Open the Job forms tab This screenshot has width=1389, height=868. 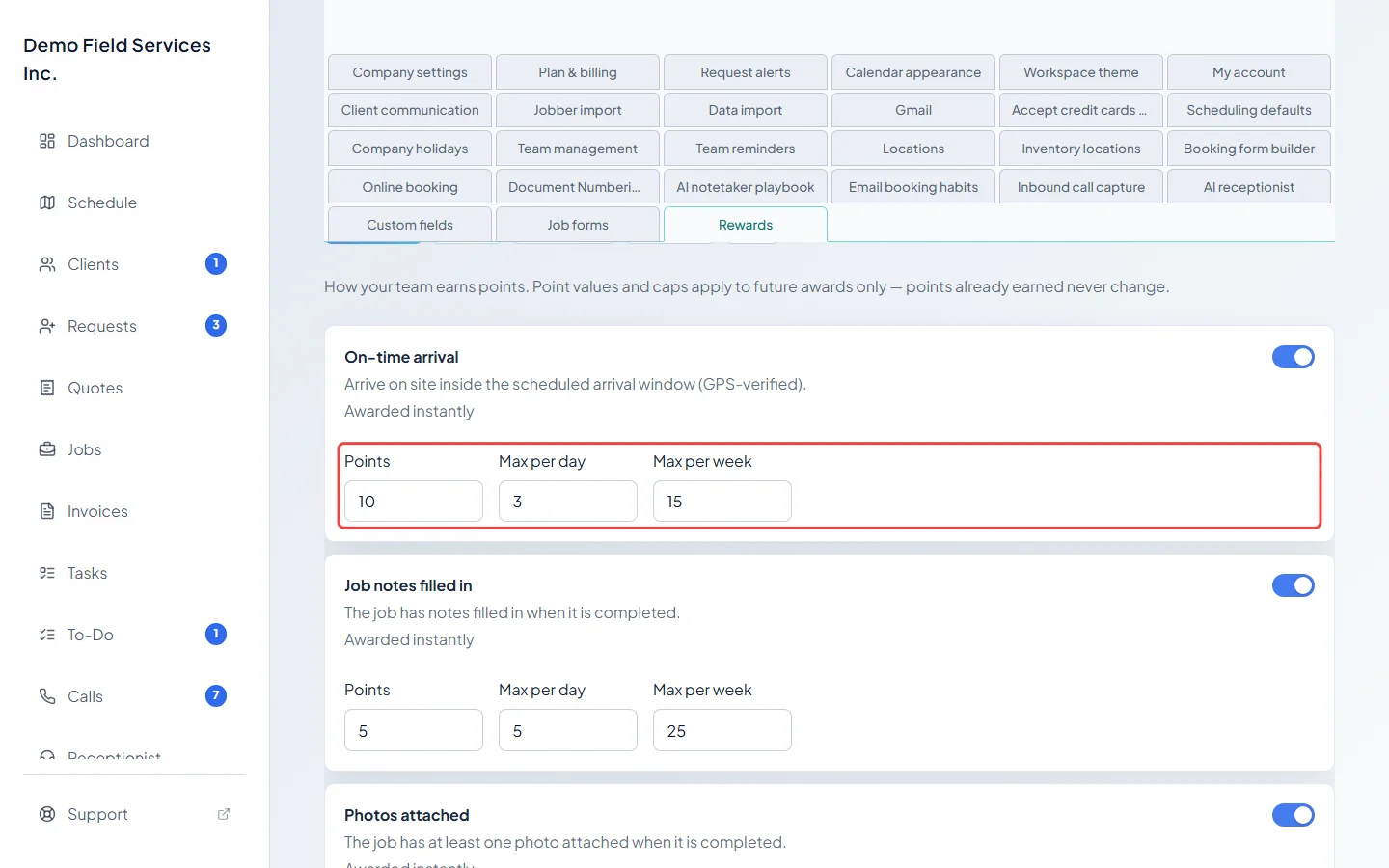click(x=578, y=225)
